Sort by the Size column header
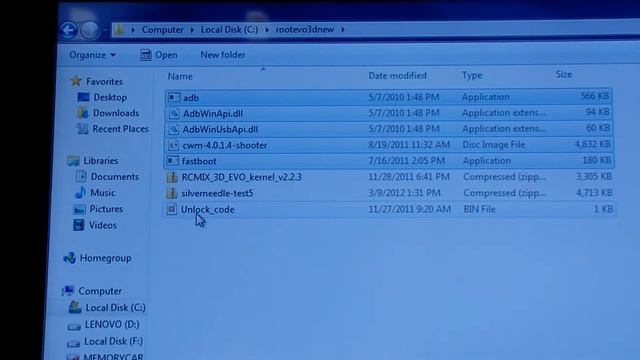 (563, 74)
